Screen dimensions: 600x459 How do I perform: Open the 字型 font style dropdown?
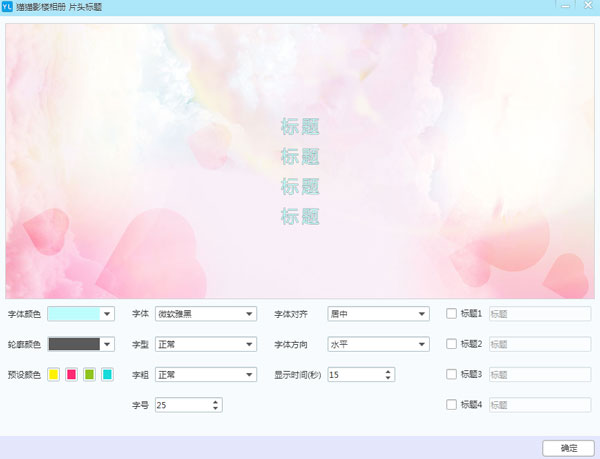206,344
